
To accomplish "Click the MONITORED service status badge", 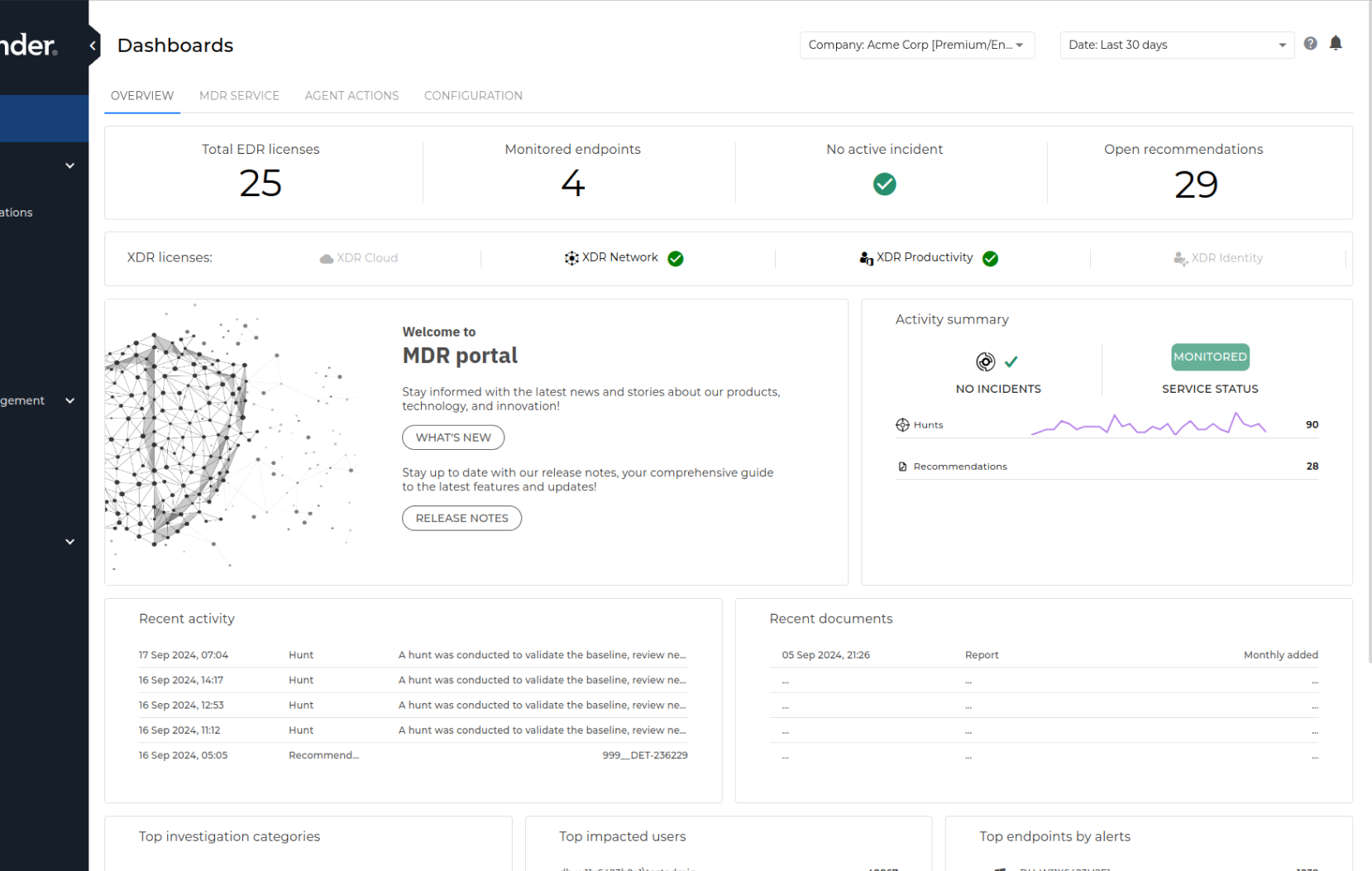I will click(x=1210, y=357).
